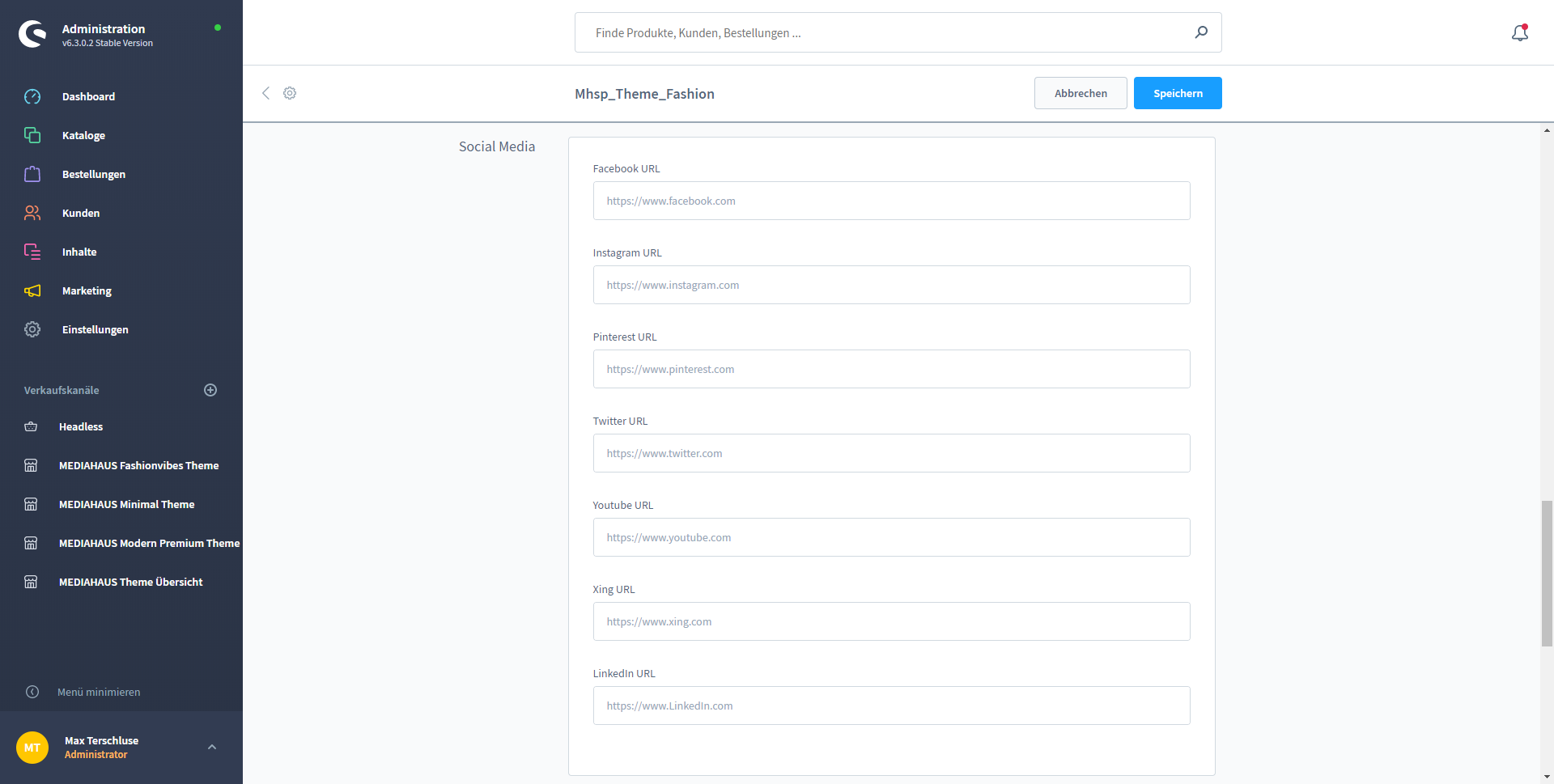Open theme settings gear icon

point(290,93)
